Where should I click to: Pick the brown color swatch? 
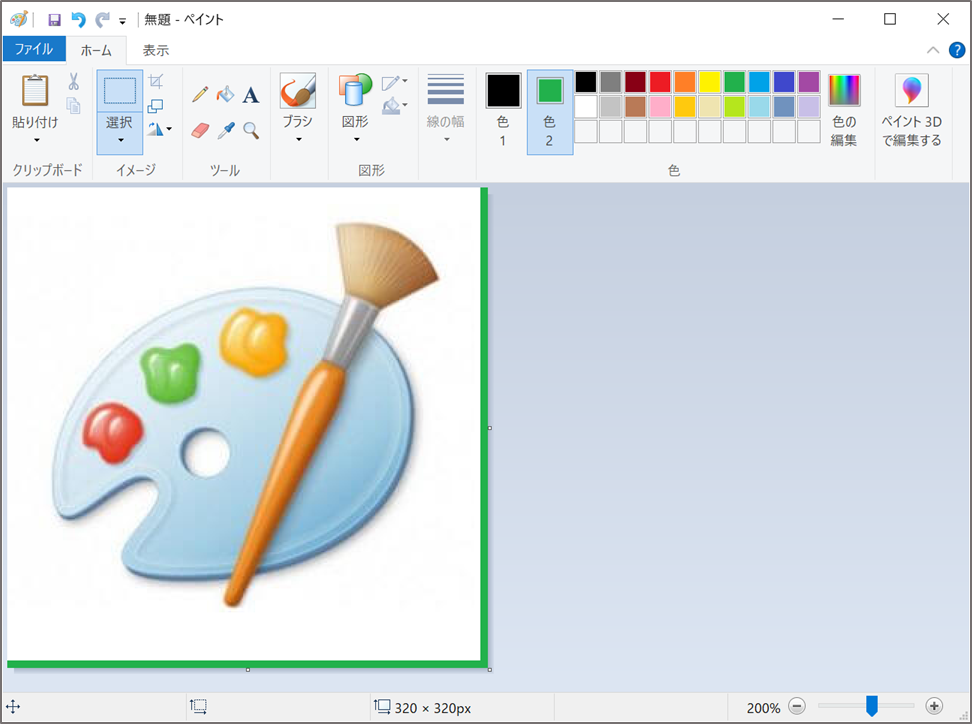(635, 107)
